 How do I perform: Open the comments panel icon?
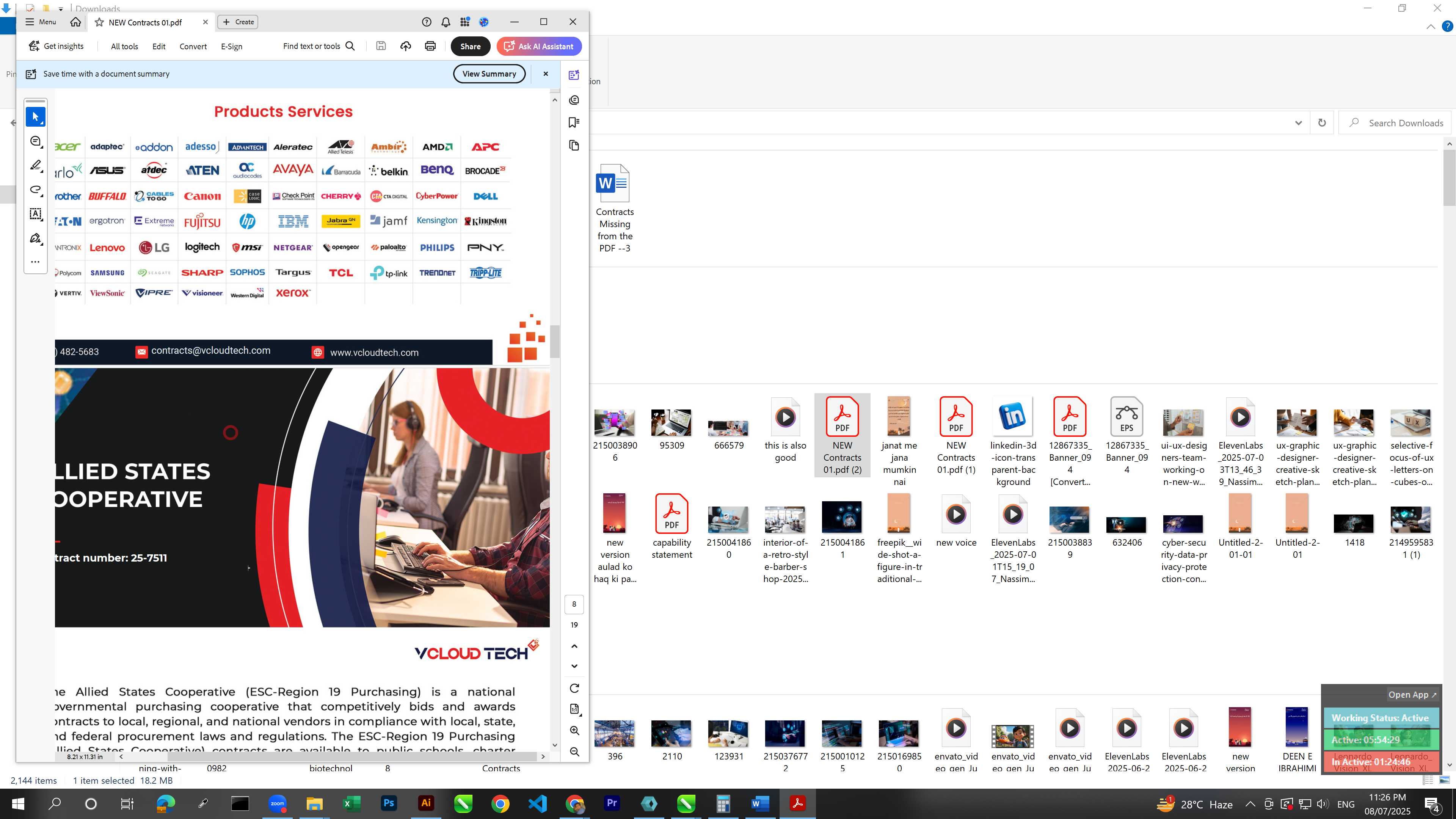coord(574,100)
